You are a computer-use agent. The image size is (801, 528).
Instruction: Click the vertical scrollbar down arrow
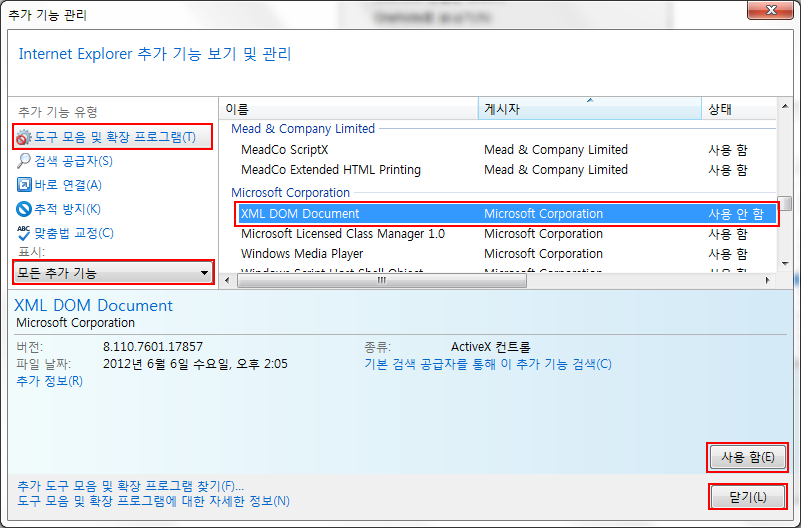tap(785, 263)
